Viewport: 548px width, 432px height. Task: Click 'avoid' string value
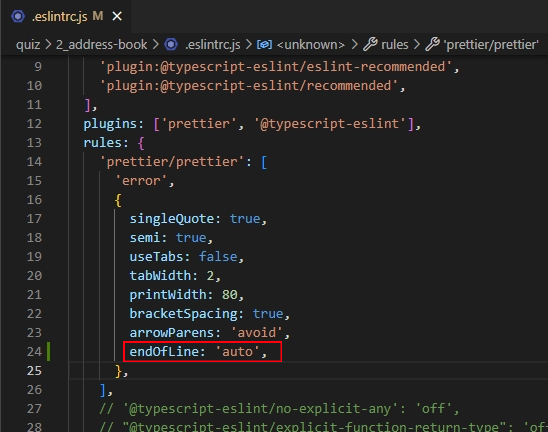257,333
